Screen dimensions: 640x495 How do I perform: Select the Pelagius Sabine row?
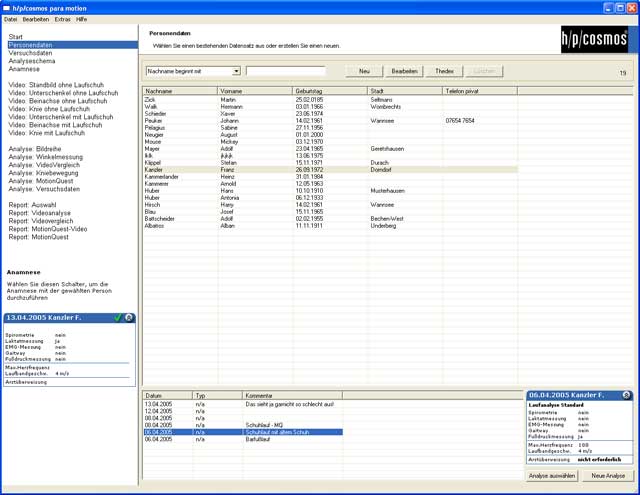click(x=330, y=128)
